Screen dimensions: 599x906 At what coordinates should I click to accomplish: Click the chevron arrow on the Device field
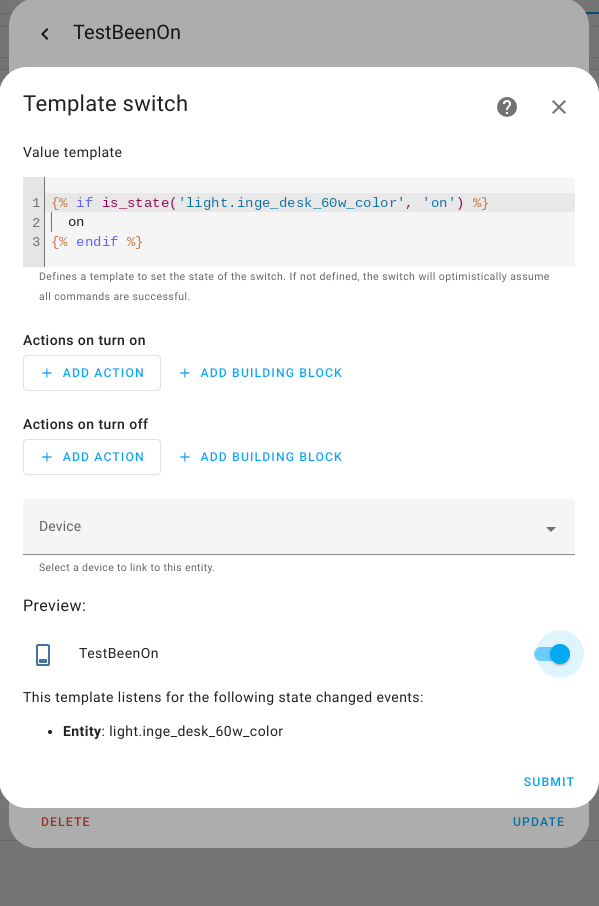click(551, 529)
